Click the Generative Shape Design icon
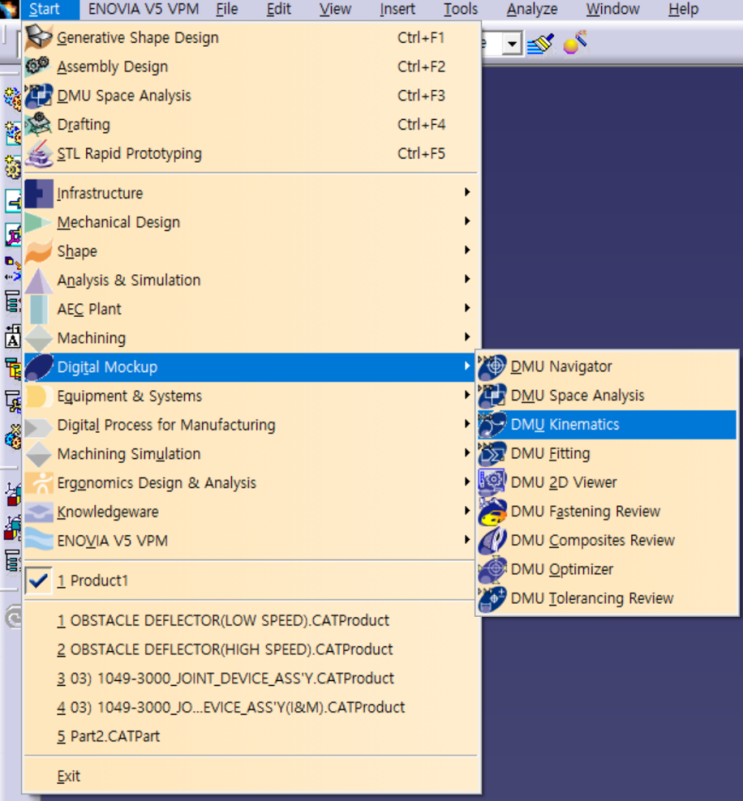 pos(38,37)
